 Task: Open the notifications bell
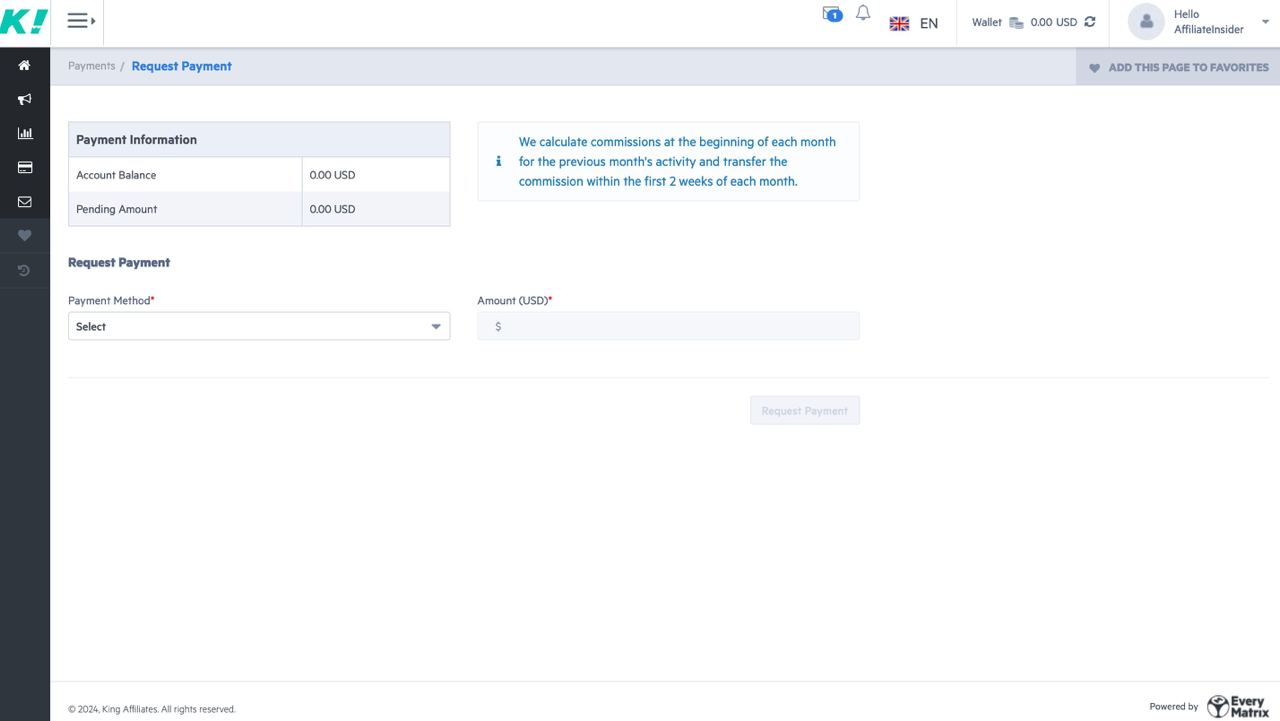(x=863, y=13)
